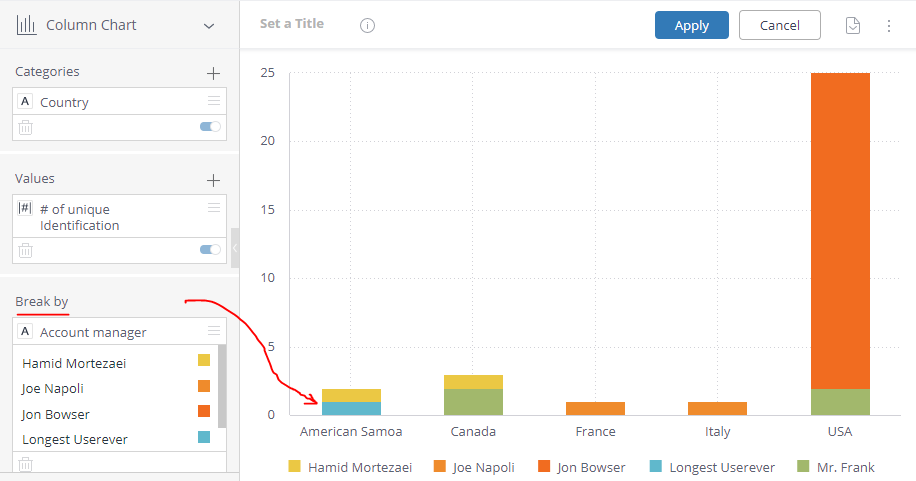Delete the Country category using trash icon
Viewport: 916px width, 481px height.
click(25, 127)
